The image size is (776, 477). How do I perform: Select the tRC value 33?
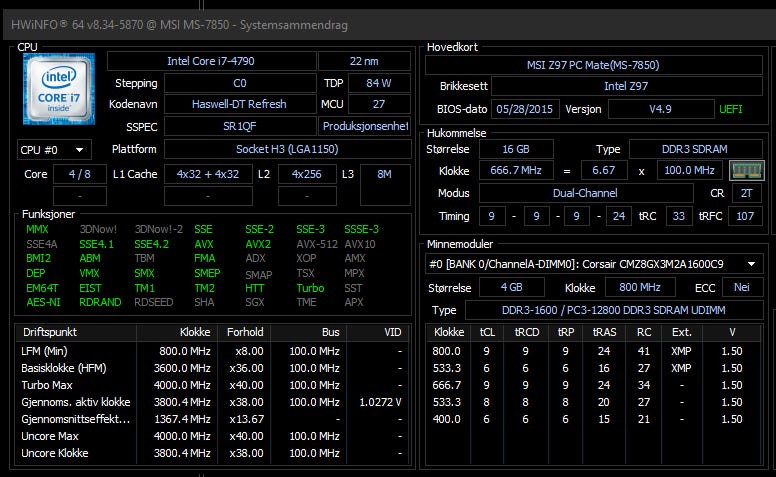pyautogui.click(x=679, y=216)
